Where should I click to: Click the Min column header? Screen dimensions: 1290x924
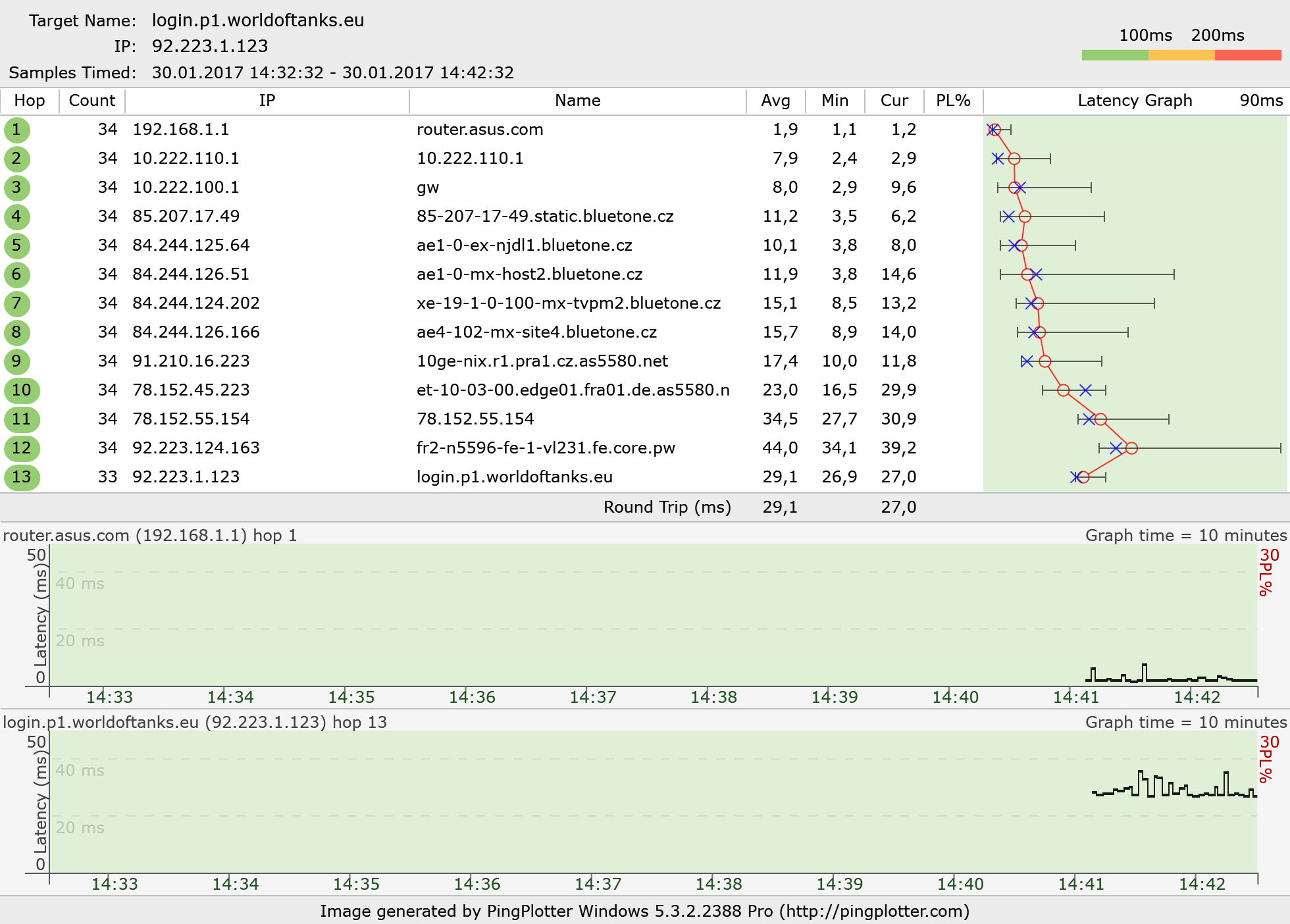pyautogui.click(x=835, y=101)
